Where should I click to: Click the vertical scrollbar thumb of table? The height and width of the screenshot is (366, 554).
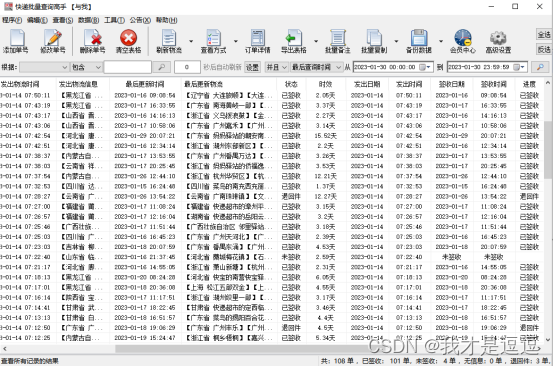[548, 150]
